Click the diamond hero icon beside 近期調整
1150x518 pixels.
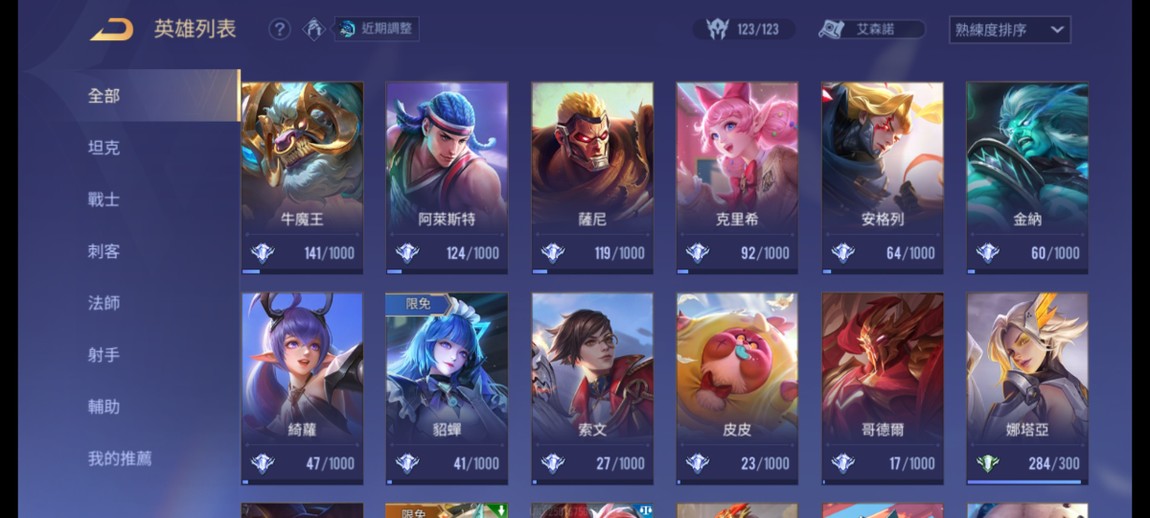coord(315,29)
